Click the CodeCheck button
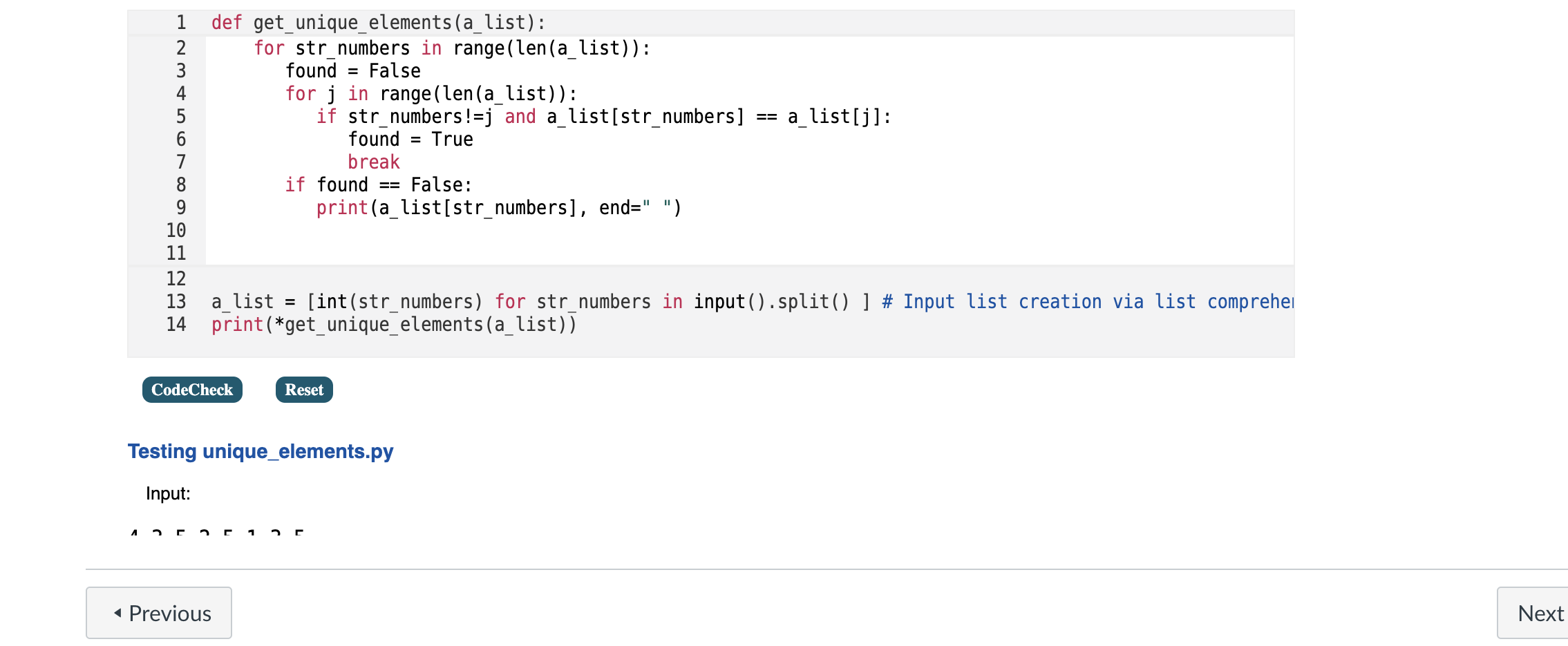Image resolution: width=1568 pixels, height=646 pixels. coord(191,390)
